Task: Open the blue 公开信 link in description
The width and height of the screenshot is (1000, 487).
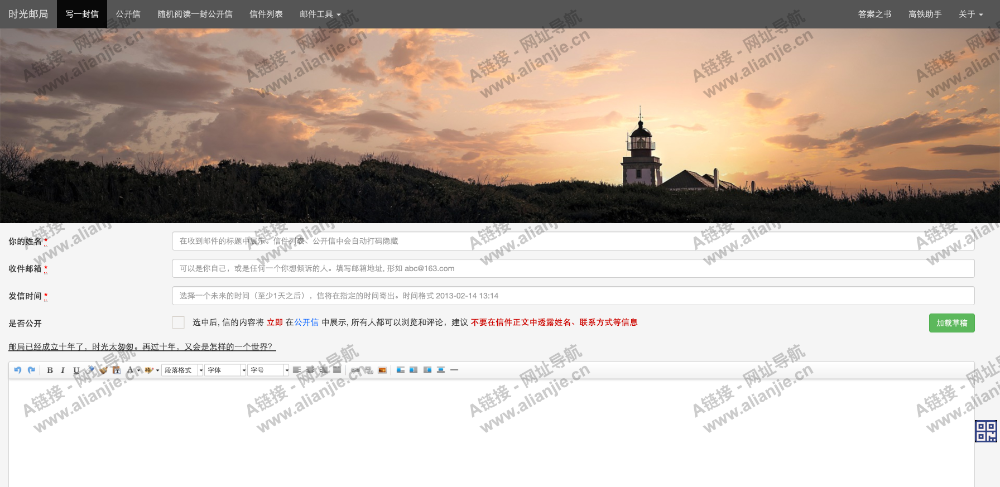Action: tap(306, 323)
